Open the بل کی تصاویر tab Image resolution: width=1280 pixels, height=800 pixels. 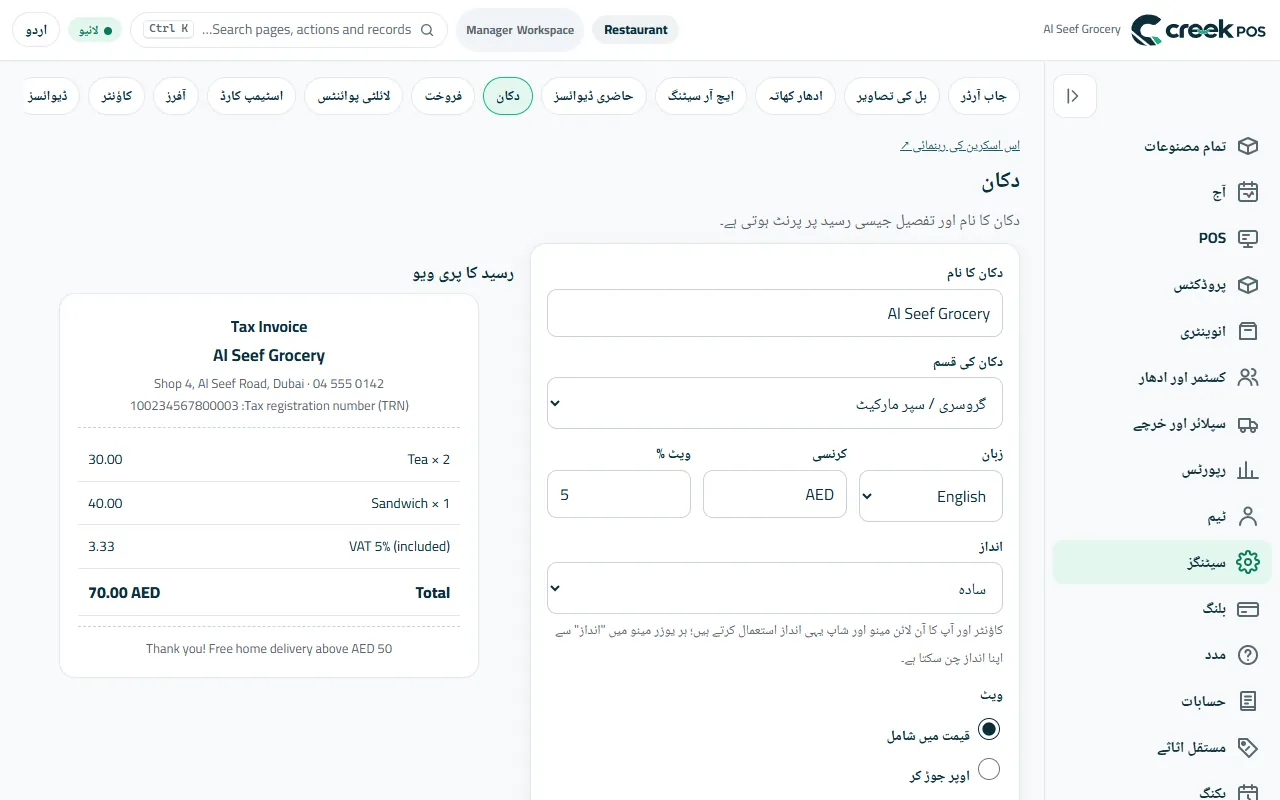coord(892,96)
